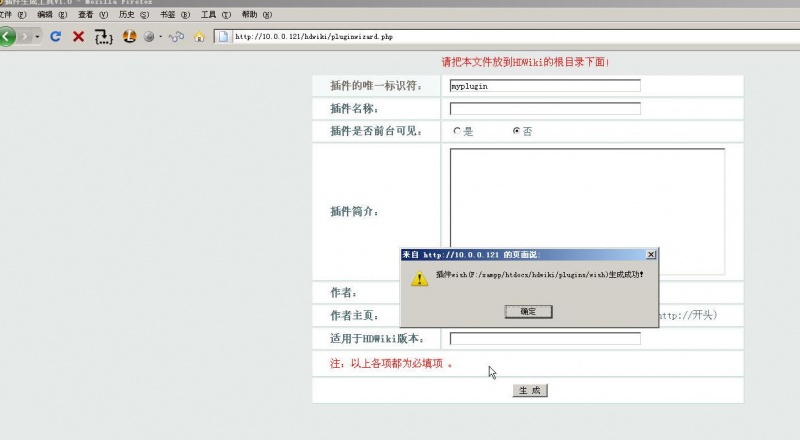The height and width of the screenshot is (440, 800).
Task: Go back with the green back arrow
Action: pyautogui.click(x=7, y=36)
